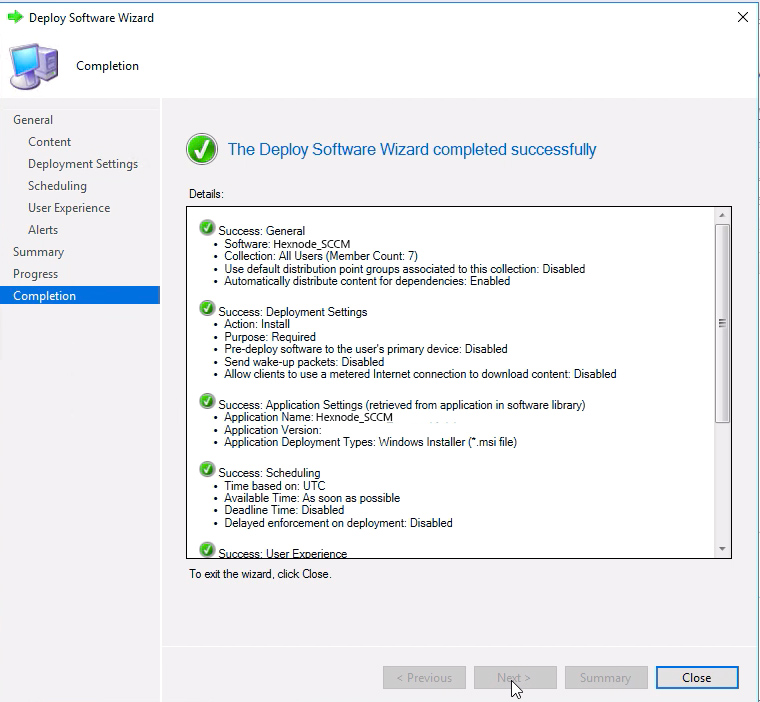Screen dimensions: 760x702
Task: Click the scroll down arrow in Details box
Action: click(x=722, y=549)
